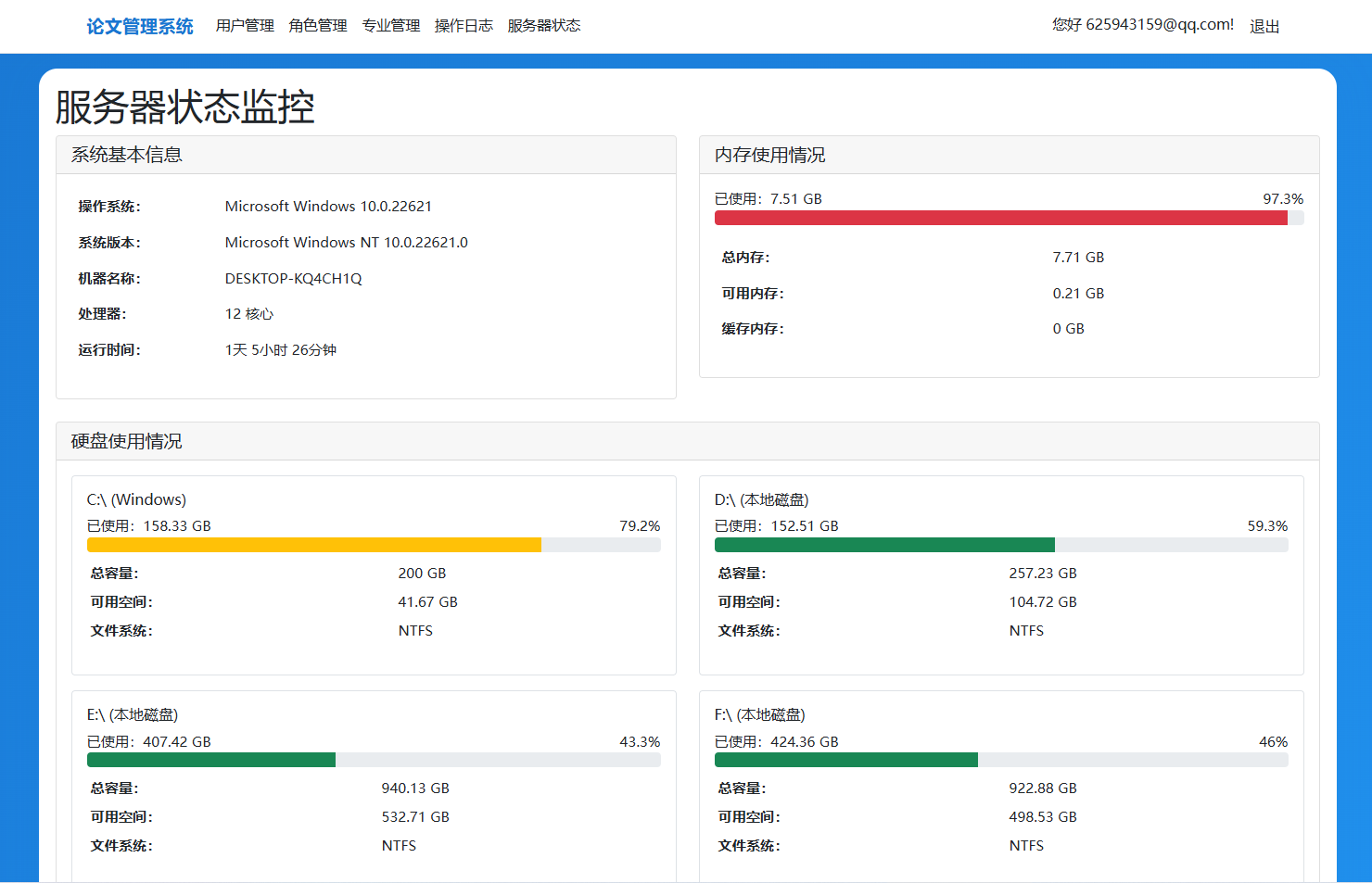Click the 97.3% memory percentage

pyautogui.click(x=1283, y=199)
